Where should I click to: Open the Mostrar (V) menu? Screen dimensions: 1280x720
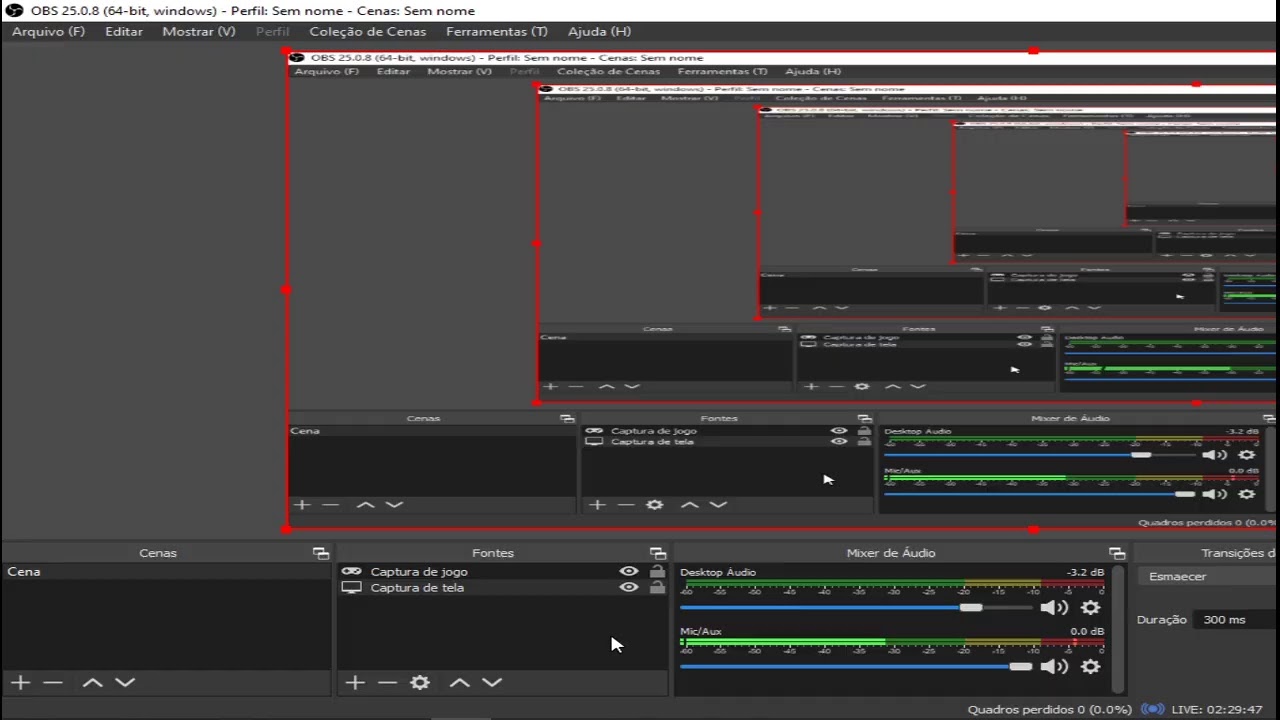[199, 32]
